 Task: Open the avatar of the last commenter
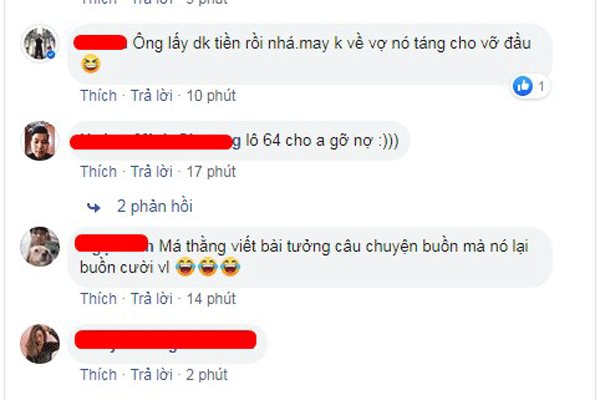point(40,344)
